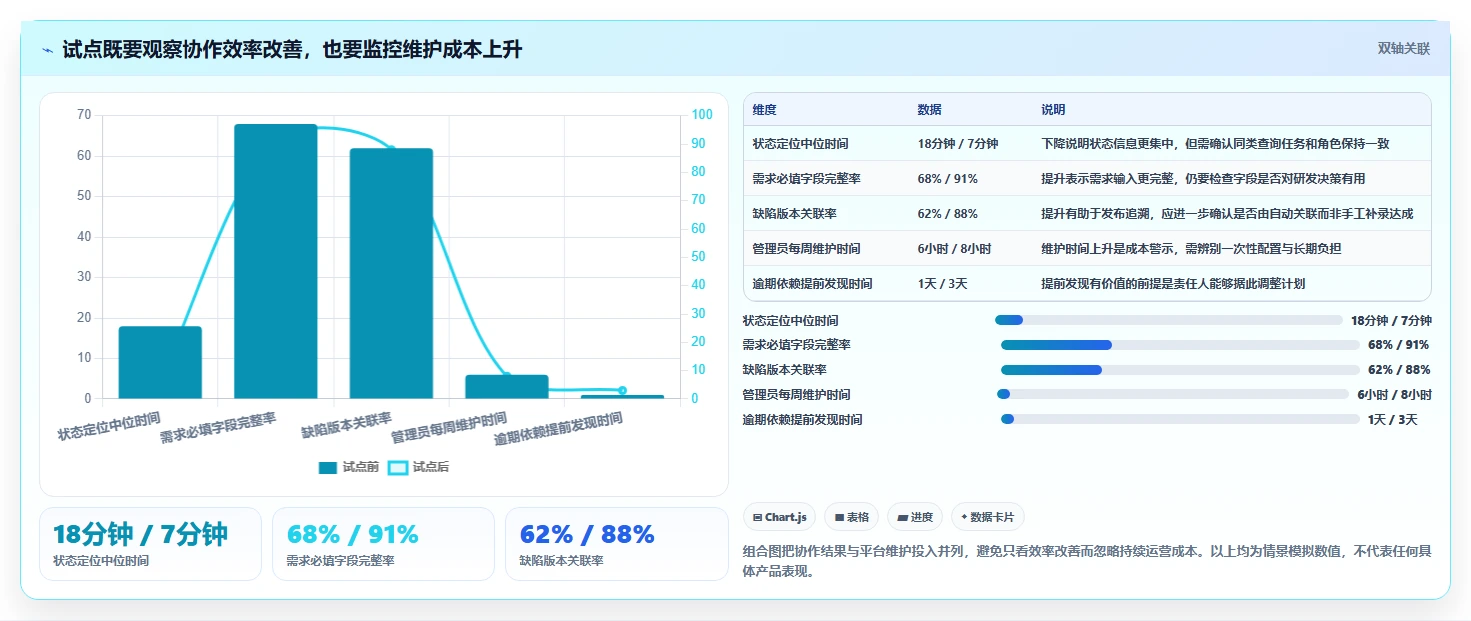Toggle the 试点前 legend entry
The width and height of the screenshot is (1471, 621).
coord(348,467)
